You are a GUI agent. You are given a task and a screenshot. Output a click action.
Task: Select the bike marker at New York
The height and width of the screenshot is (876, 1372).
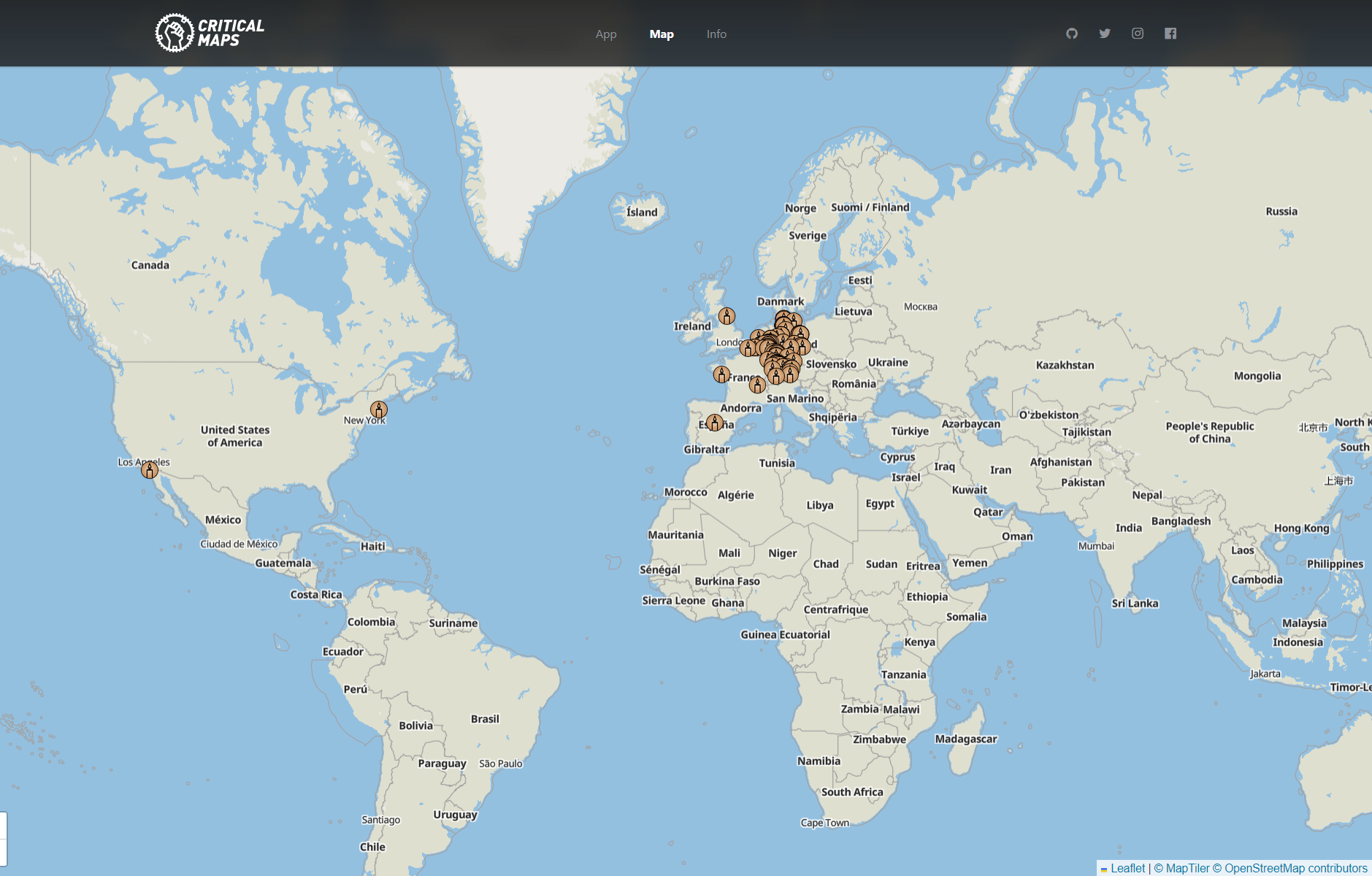[378, 410]
